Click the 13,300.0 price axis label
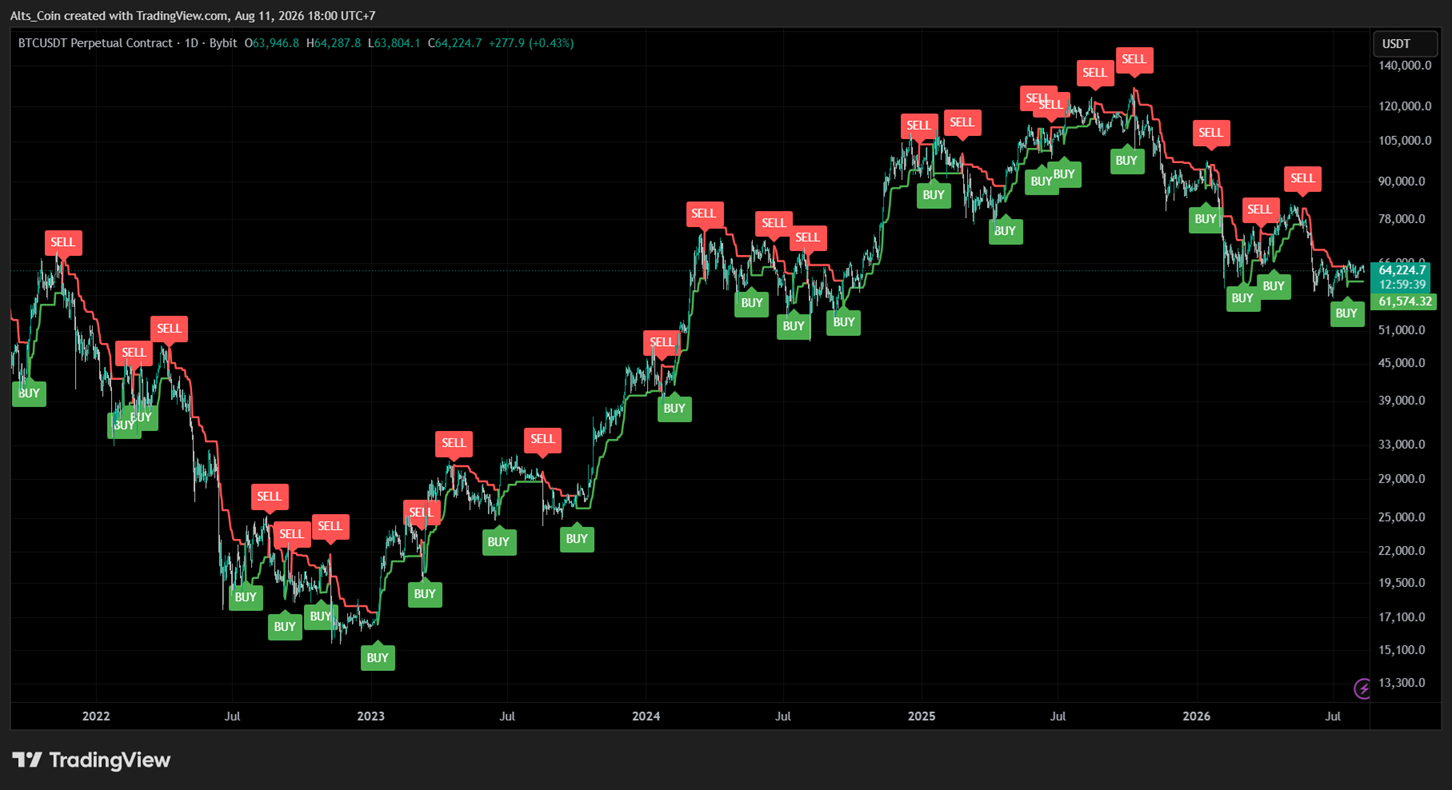The width and height of the screenshot is (1452, 790). pos(1402,683)
